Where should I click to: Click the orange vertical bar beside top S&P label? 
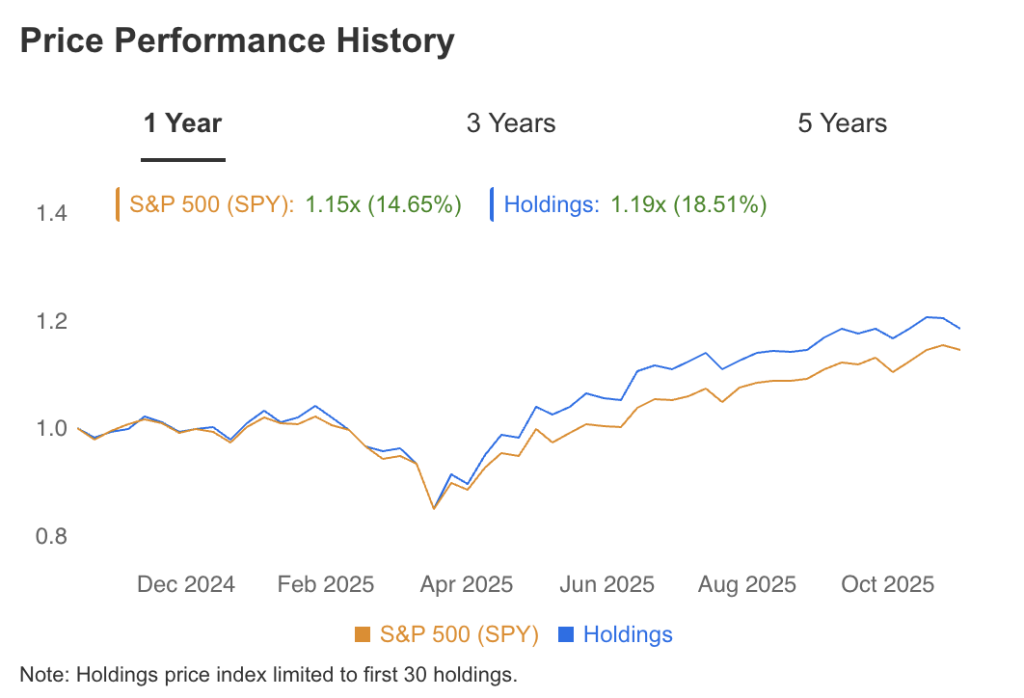pyautogui.click(x=118, y=204)
